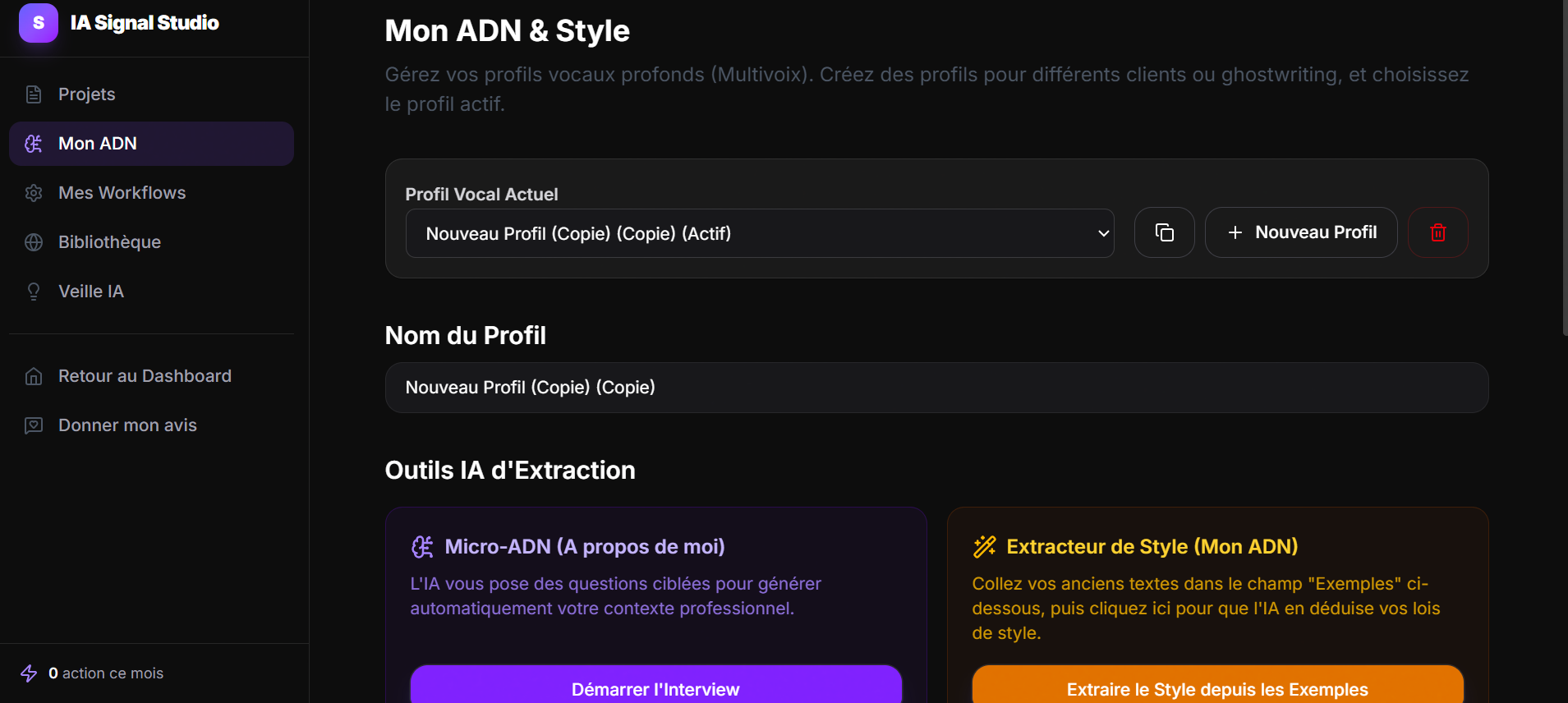
Task: Open Donner mon avis feedback link
Action: coord(151,425)
